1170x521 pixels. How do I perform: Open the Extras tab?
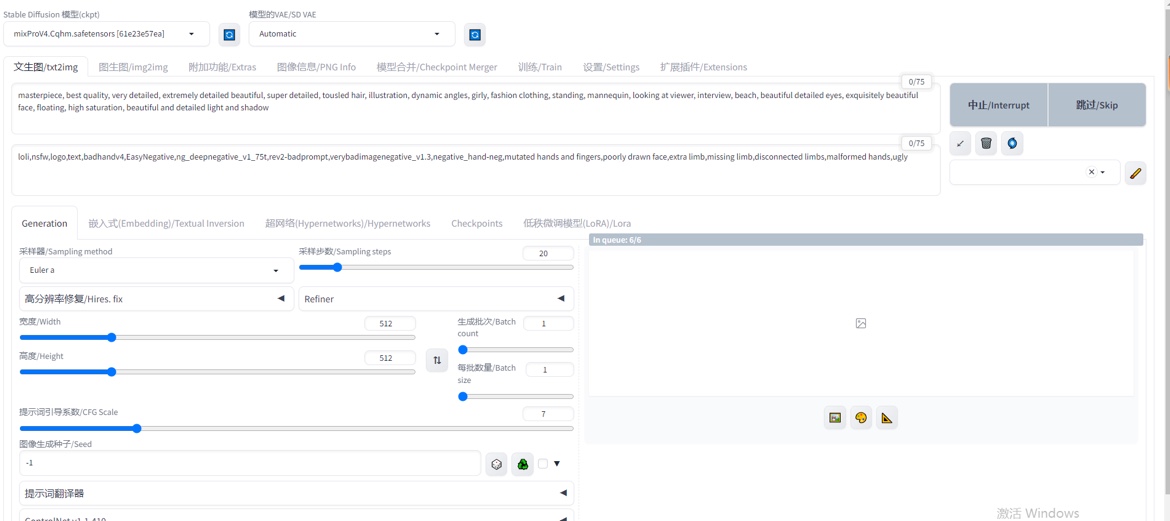tap(222, 66)
